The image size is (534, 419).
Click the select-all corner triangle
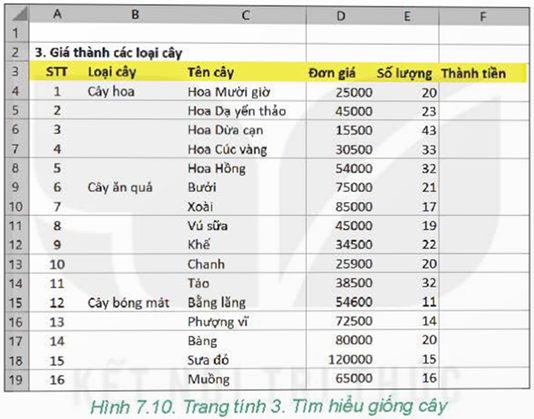(x=17, y=15)
